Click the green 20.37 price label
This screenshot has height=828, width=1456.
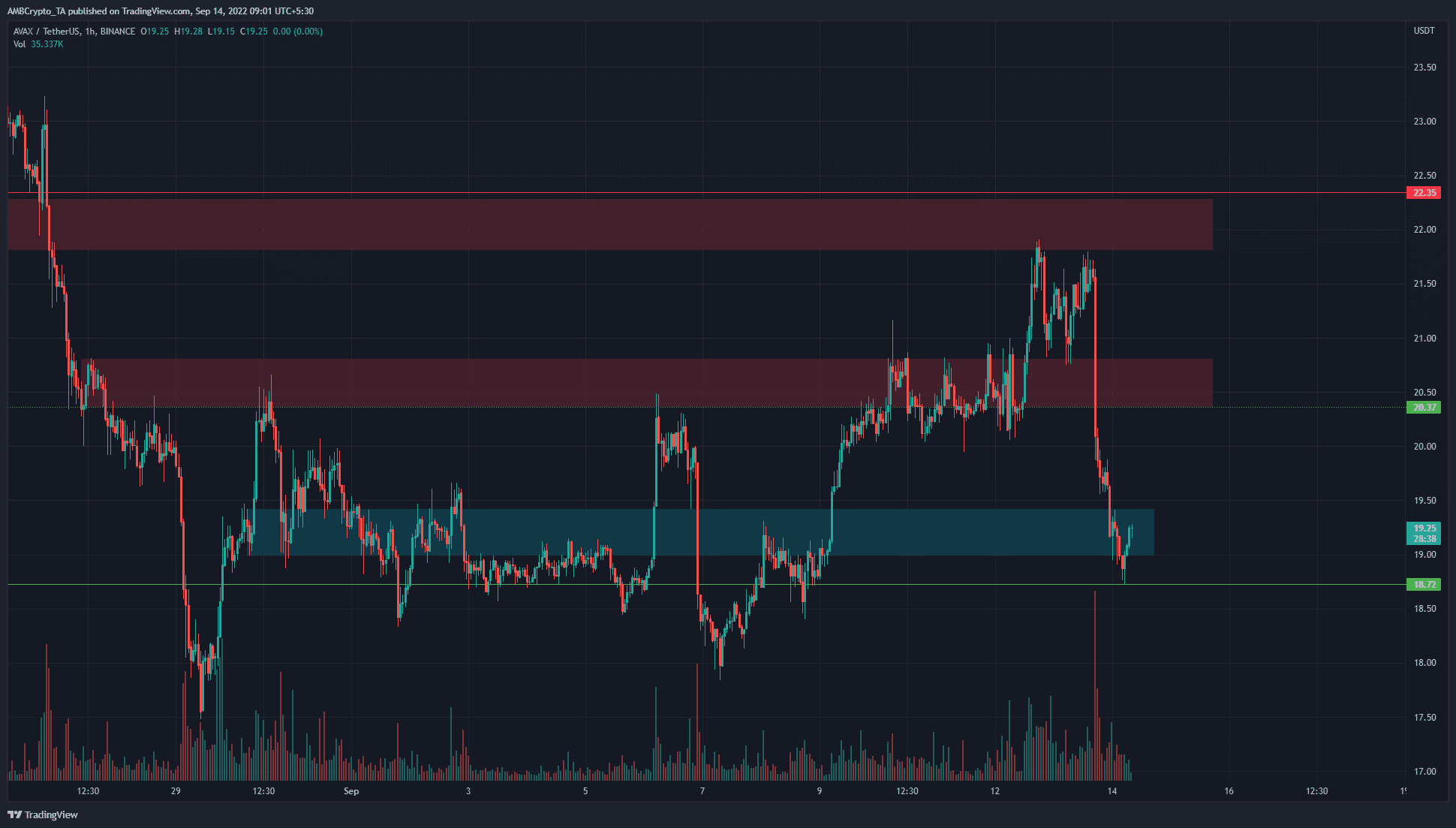click(x=1424, y=408)
